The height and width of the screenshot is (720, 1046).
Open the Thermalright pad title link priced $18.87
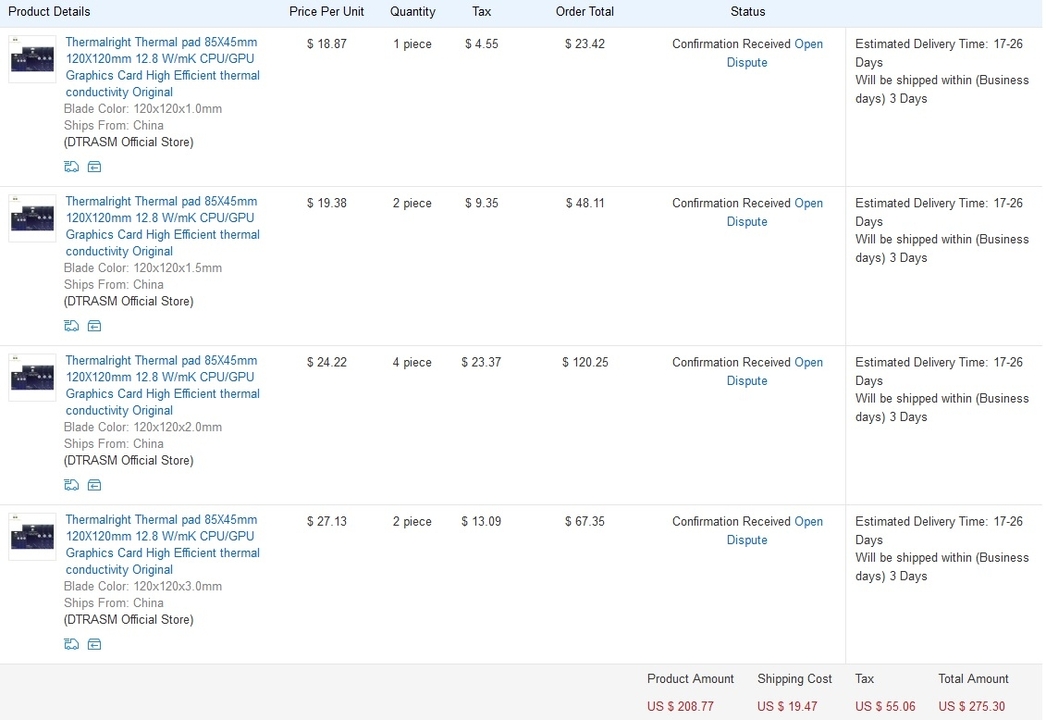coord(162,67)
